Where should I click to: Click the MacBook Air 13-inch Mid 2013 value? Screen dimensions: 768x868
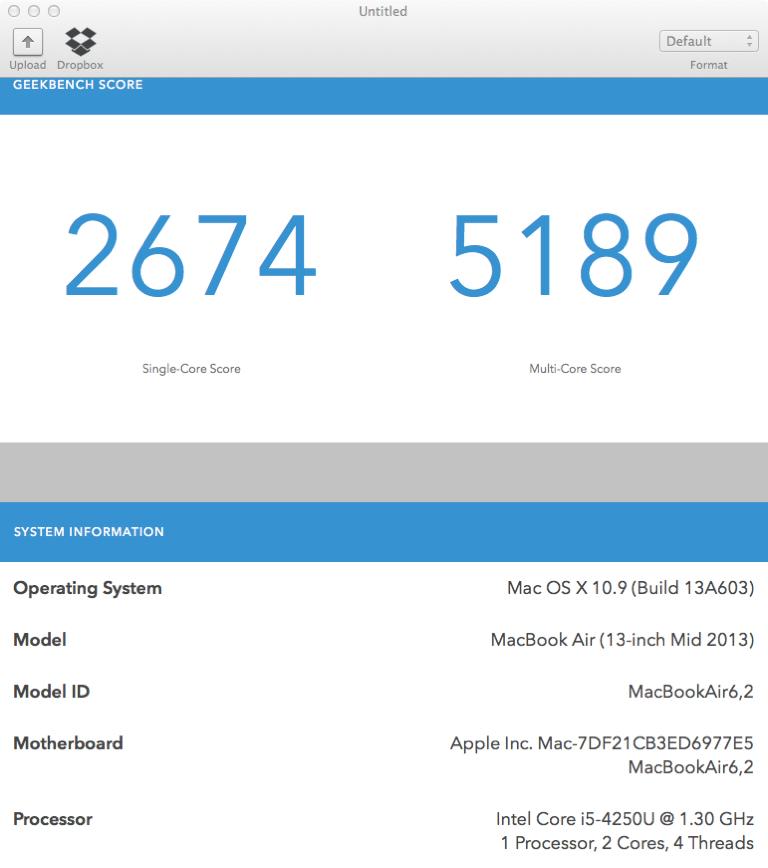622,640
